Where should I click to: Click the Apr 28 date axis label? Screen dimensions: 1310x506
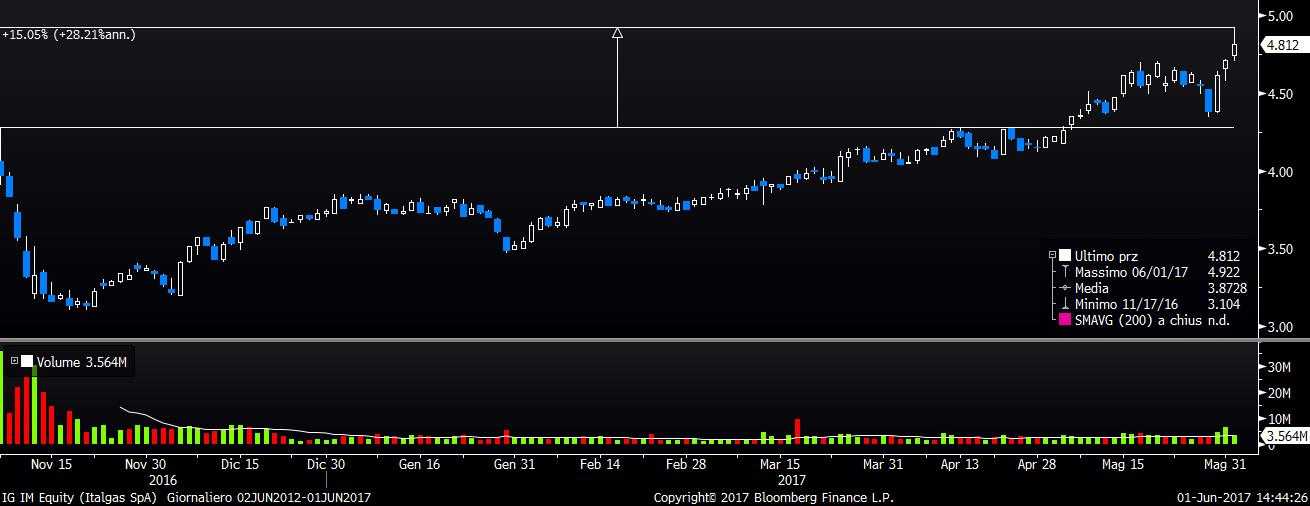pyautogui.click(x=1037, y=464)
